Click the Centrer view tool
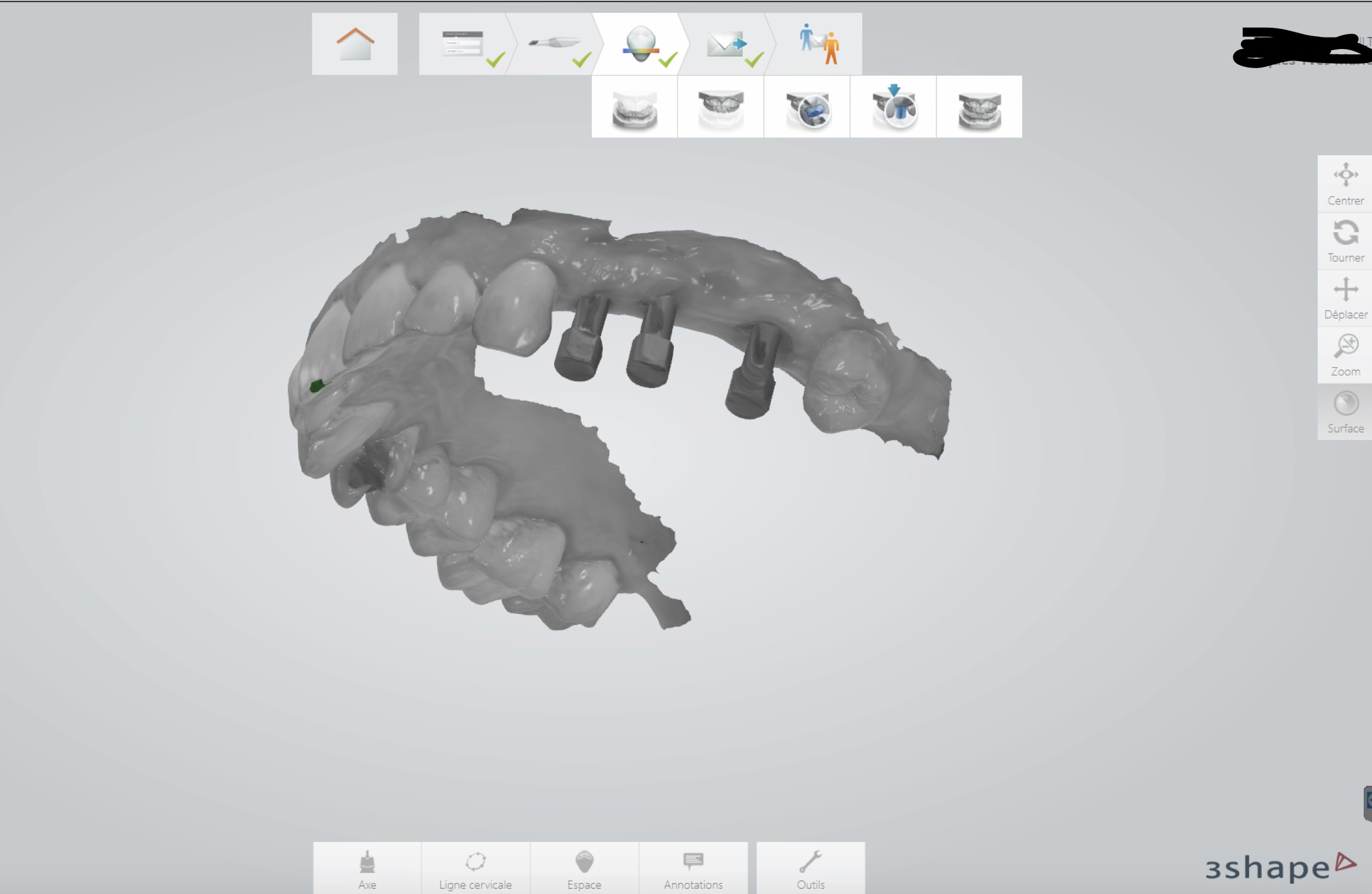 coord(1345,184)
